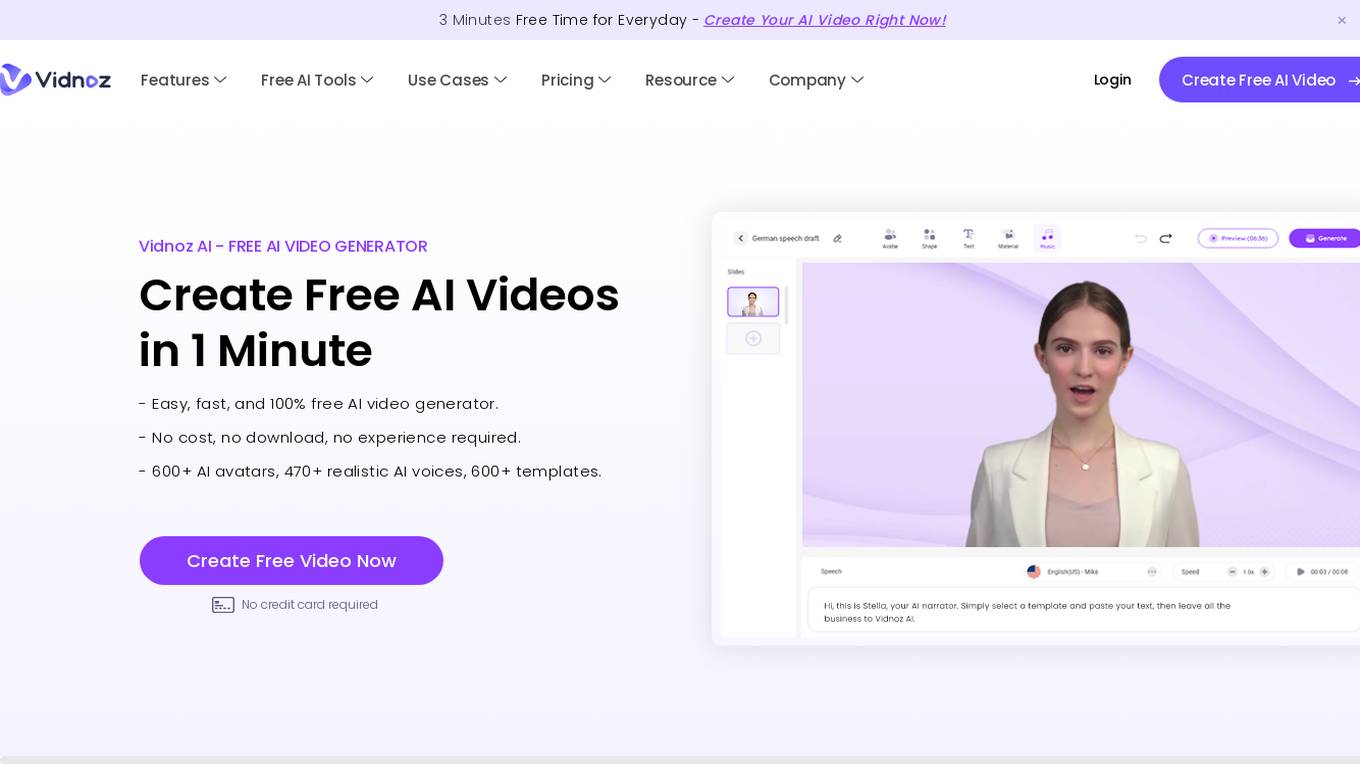Click the rename pencil icon in editor
The image size is (1360, 764).
tap(837, 238)
